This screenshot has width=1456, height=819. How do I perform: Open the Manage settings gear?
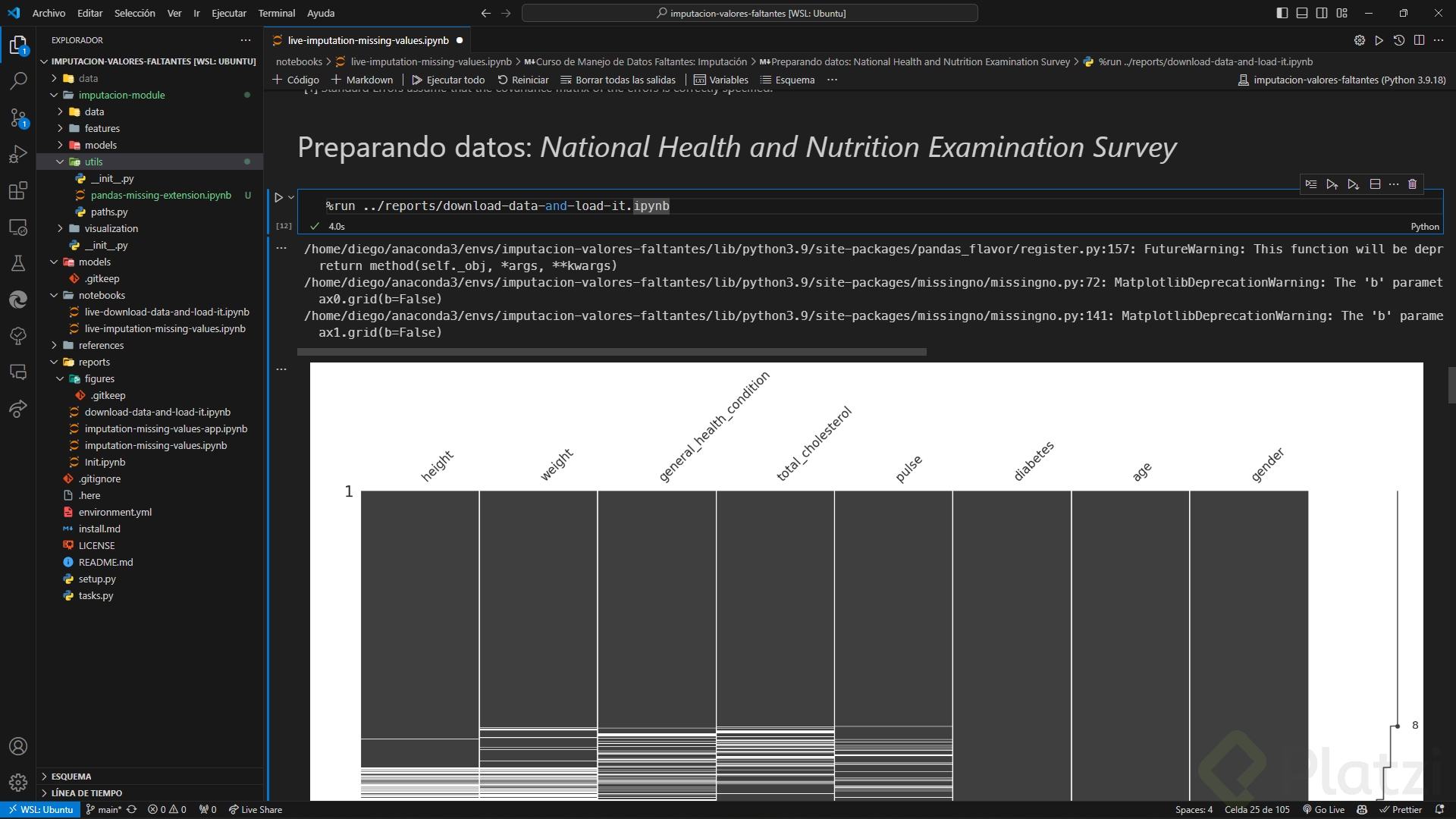click(18, 782)
